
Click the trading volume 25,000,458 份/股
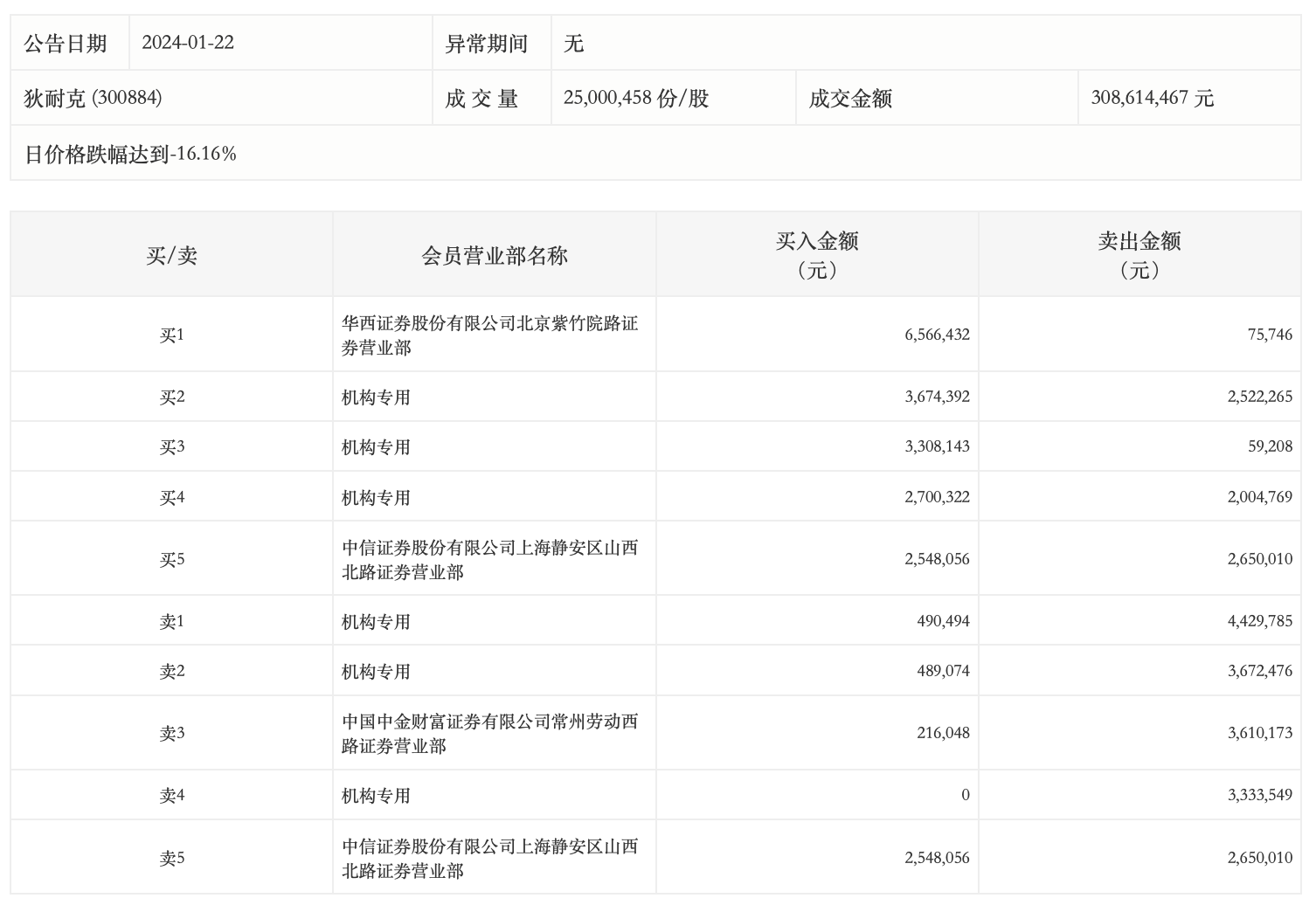[635, 98]
